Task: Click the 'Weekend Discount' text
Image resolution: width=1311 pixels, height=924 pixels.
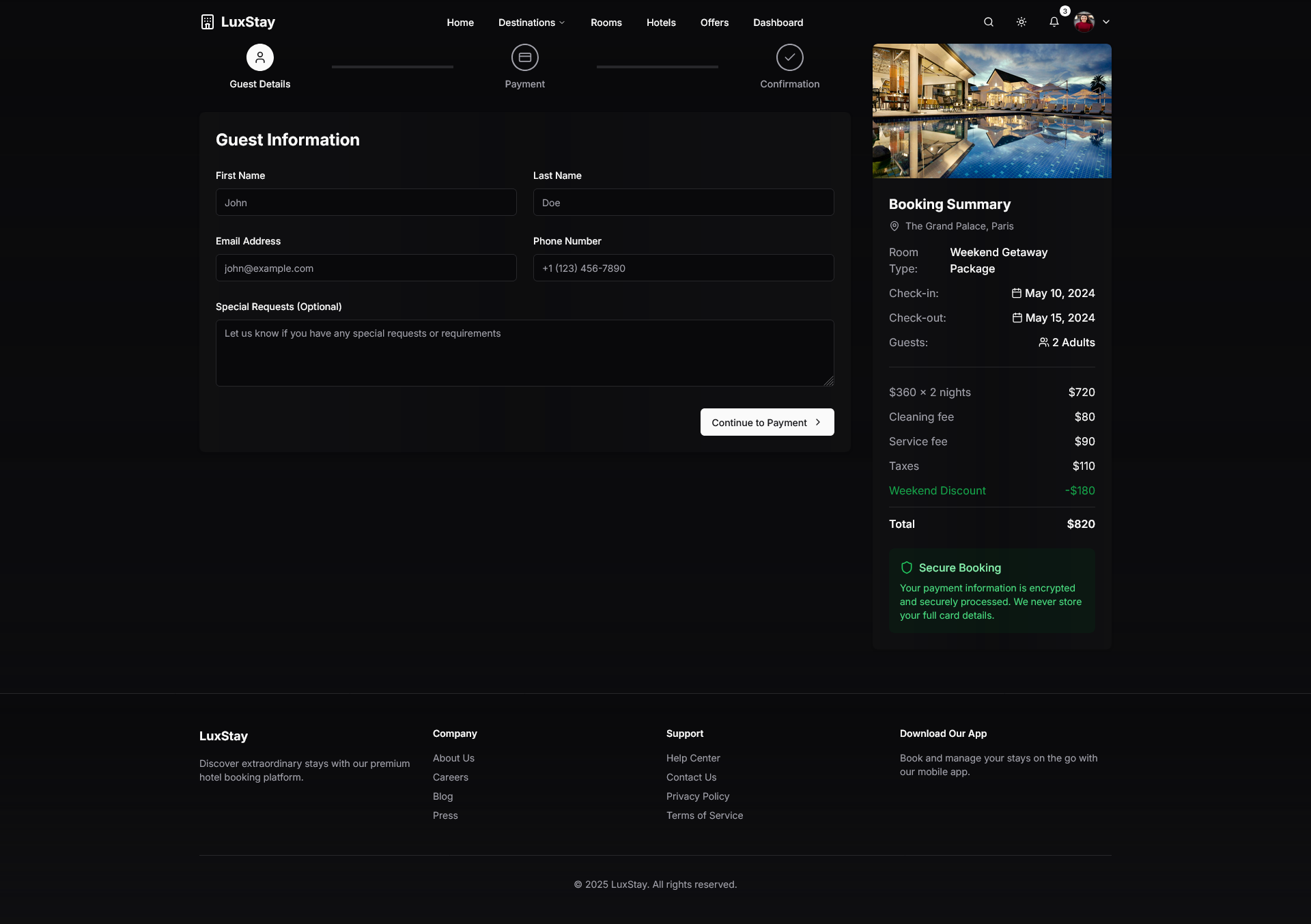Action: 938,490
